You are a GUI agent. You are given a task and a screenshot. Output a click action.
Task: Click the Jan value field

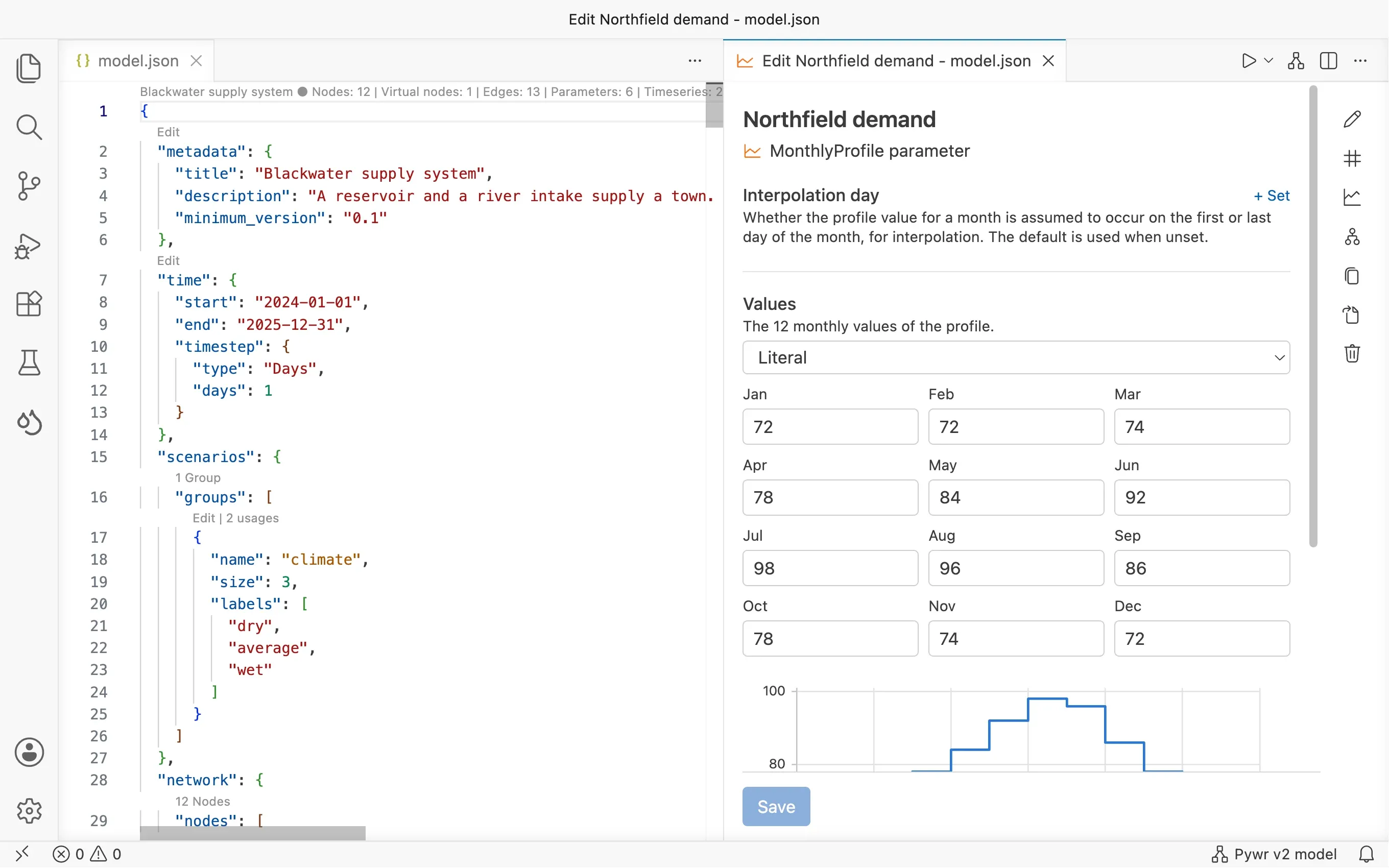click(x=830, y=426)
